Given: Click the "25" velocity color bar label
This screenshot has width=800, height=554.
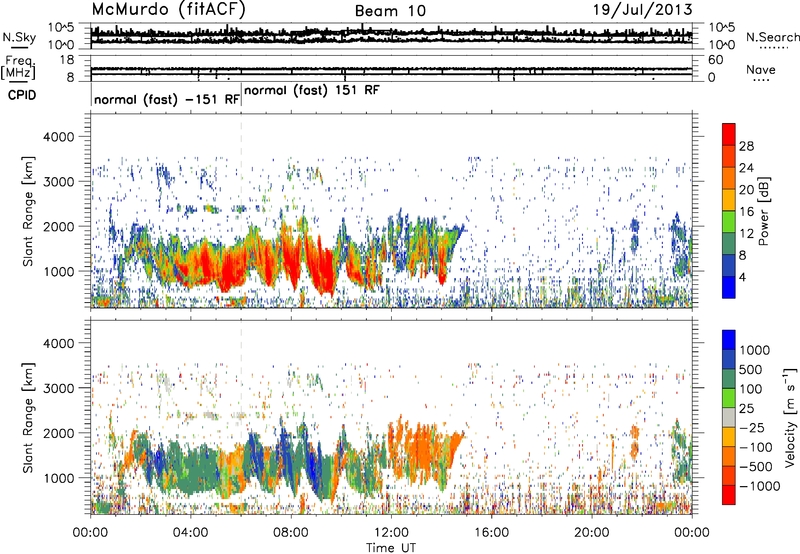Looking at the screenshot, I should (747, 408).
